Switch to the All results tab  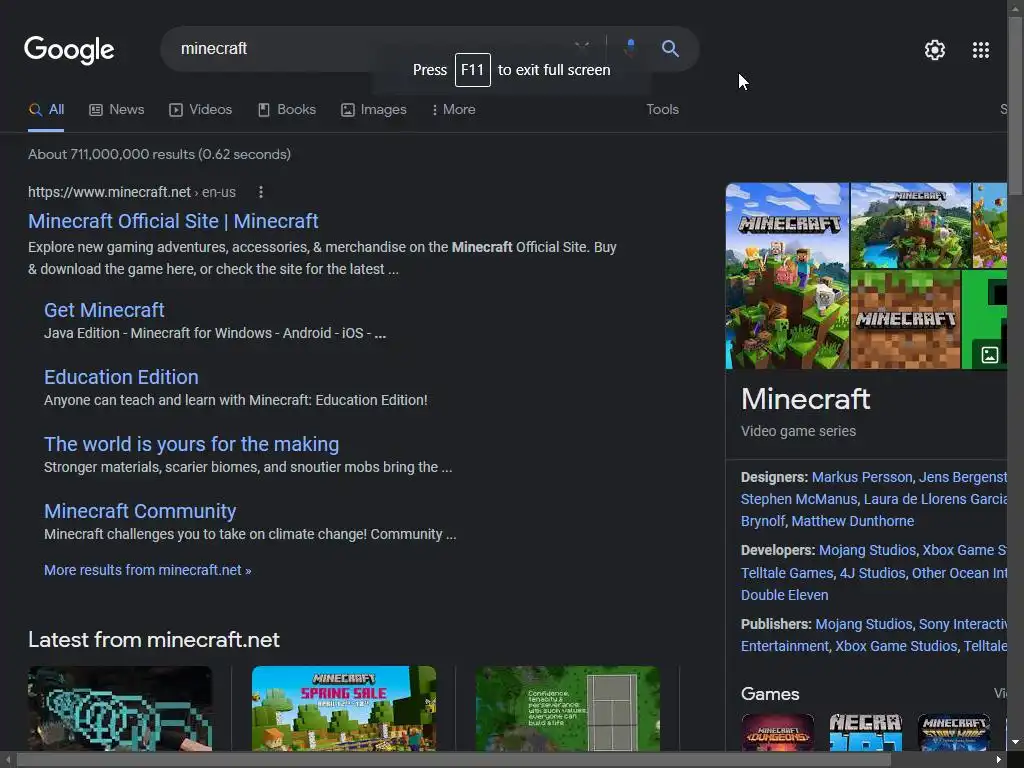point(46,110)
